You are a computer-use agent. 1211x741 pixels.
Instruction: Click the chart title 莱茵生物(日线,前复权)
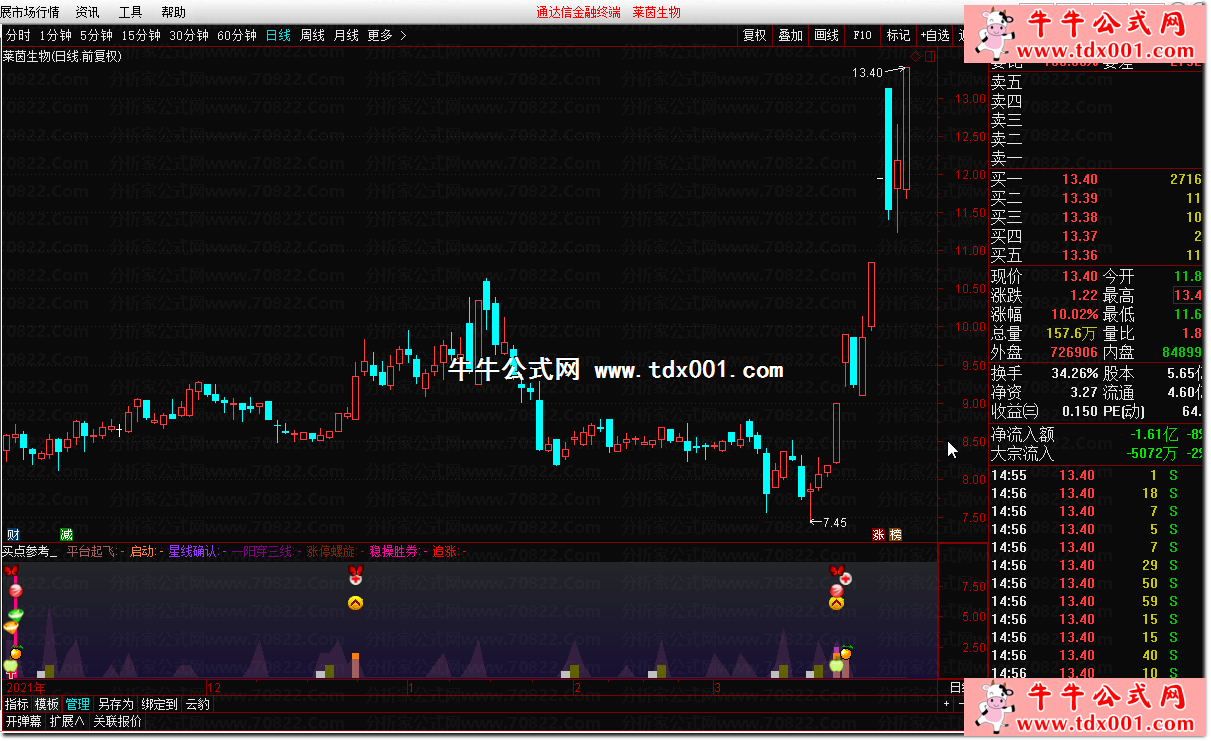click(63, 56)
